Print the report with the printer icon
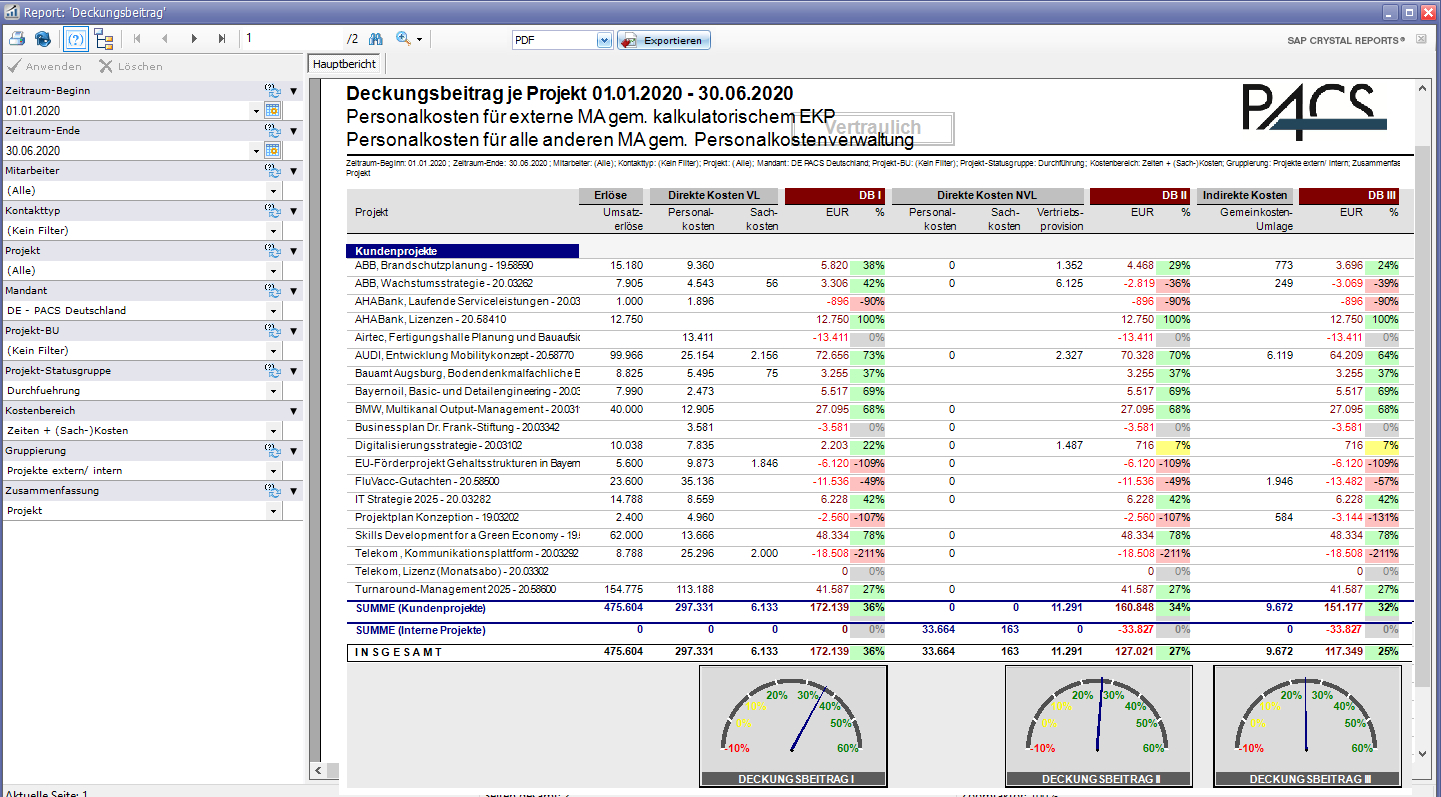The image size is (1441, 797). (17, 40)
